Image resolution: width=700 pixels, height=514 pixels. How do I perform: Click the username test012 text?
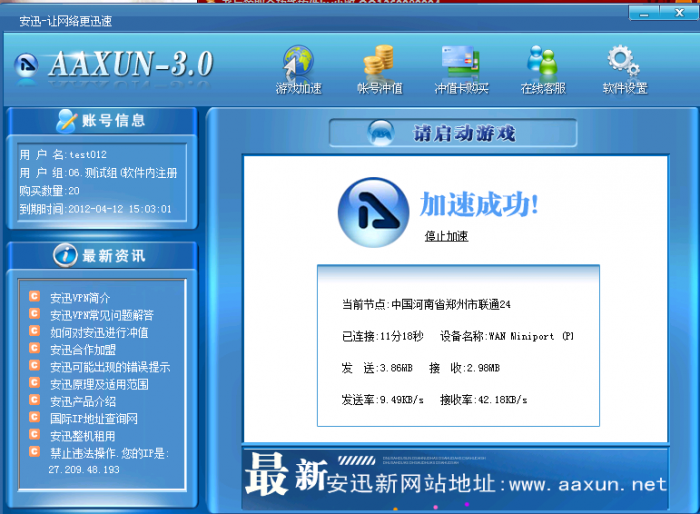click(x=88, y=155)
